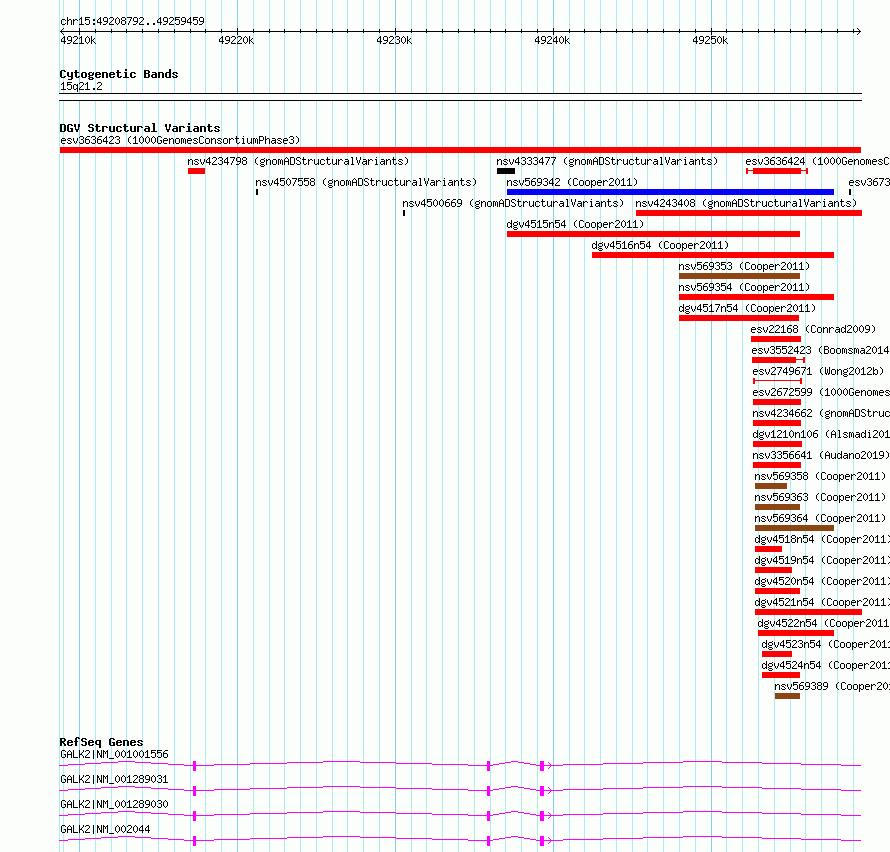This screenshot has width=890, height=852.
Task: Open GALK2|NM_001289031 transcript label
Action: [114, 779]
